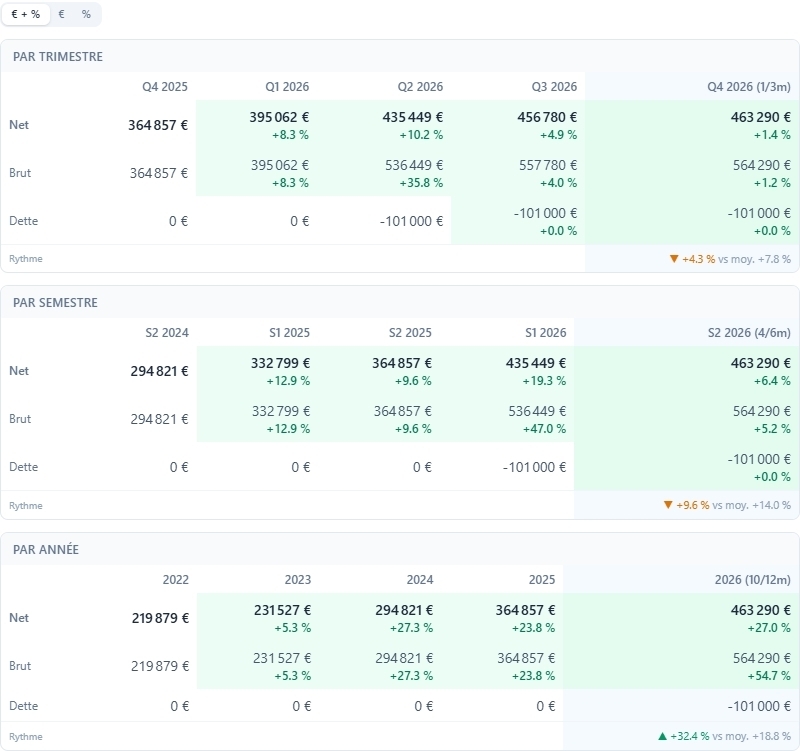The image size is (800, 751).
Task: Click the orange down-triangle in quarterly Rythme
Action: coord(674,259)
